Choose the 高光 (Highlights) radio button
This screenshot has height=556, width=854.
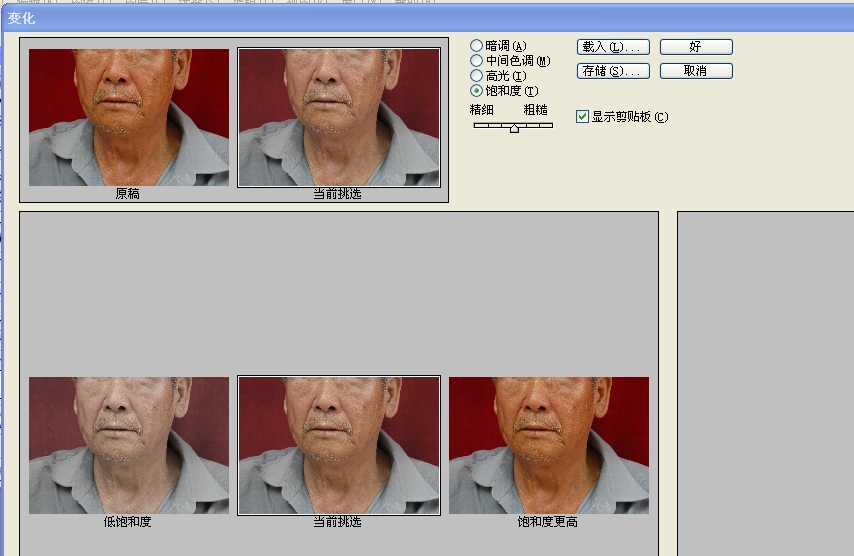pos(477,76)
